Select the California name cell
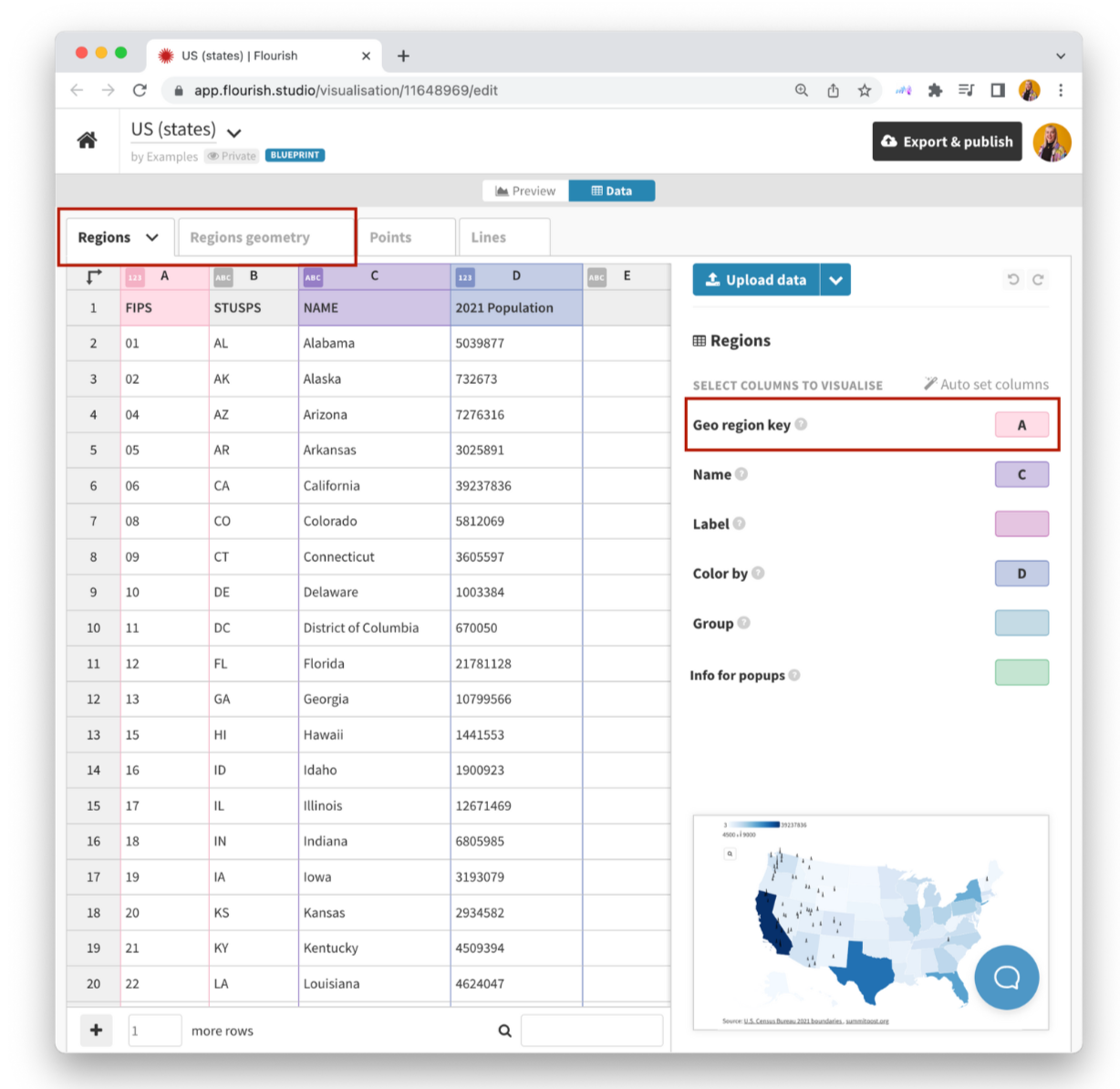 [374, 485]
